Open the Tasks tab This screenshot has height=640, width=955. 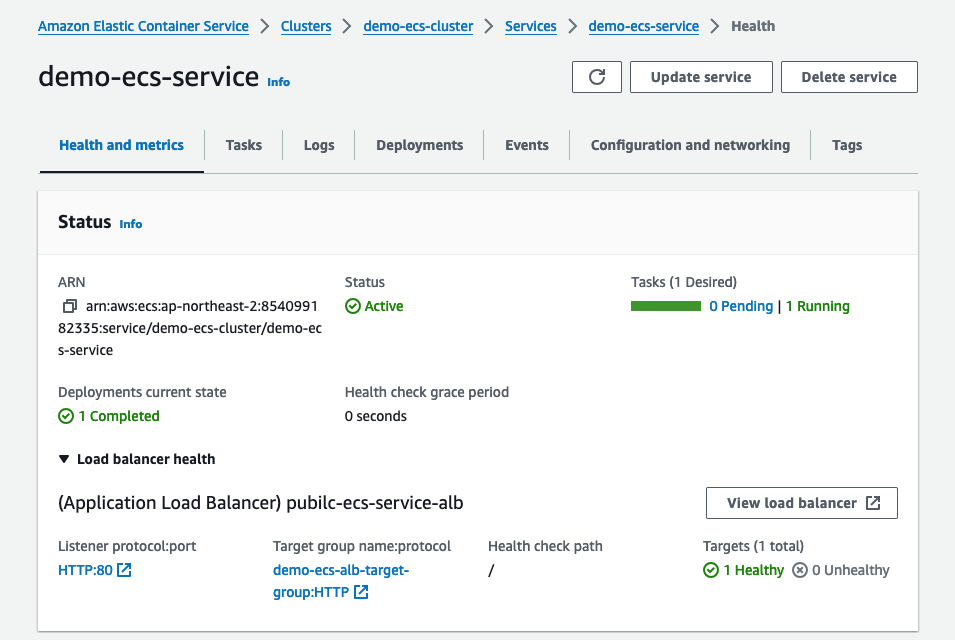[x=244, y=145]
